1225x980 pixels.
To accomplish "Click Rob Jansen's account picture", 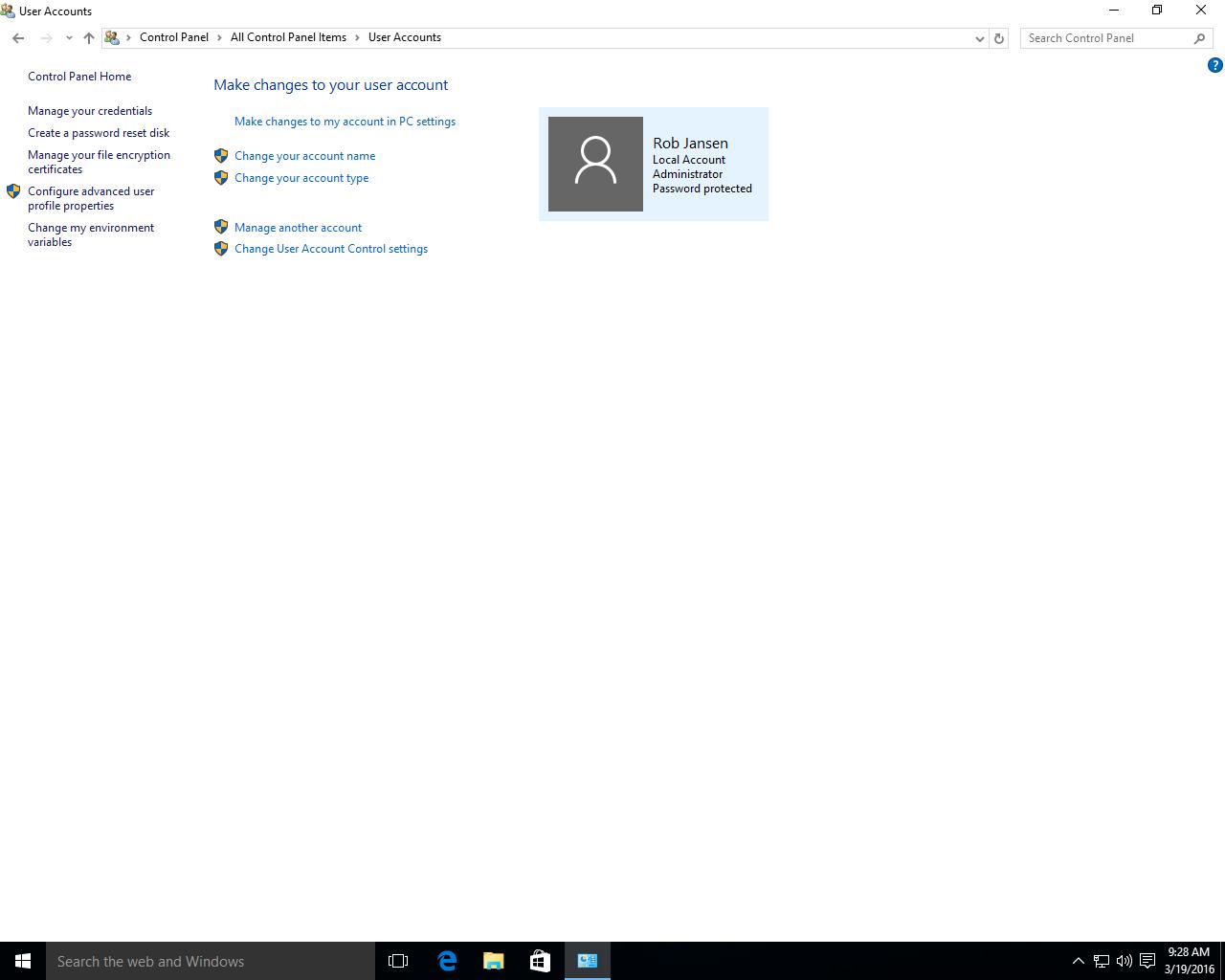I will point(595,164).
